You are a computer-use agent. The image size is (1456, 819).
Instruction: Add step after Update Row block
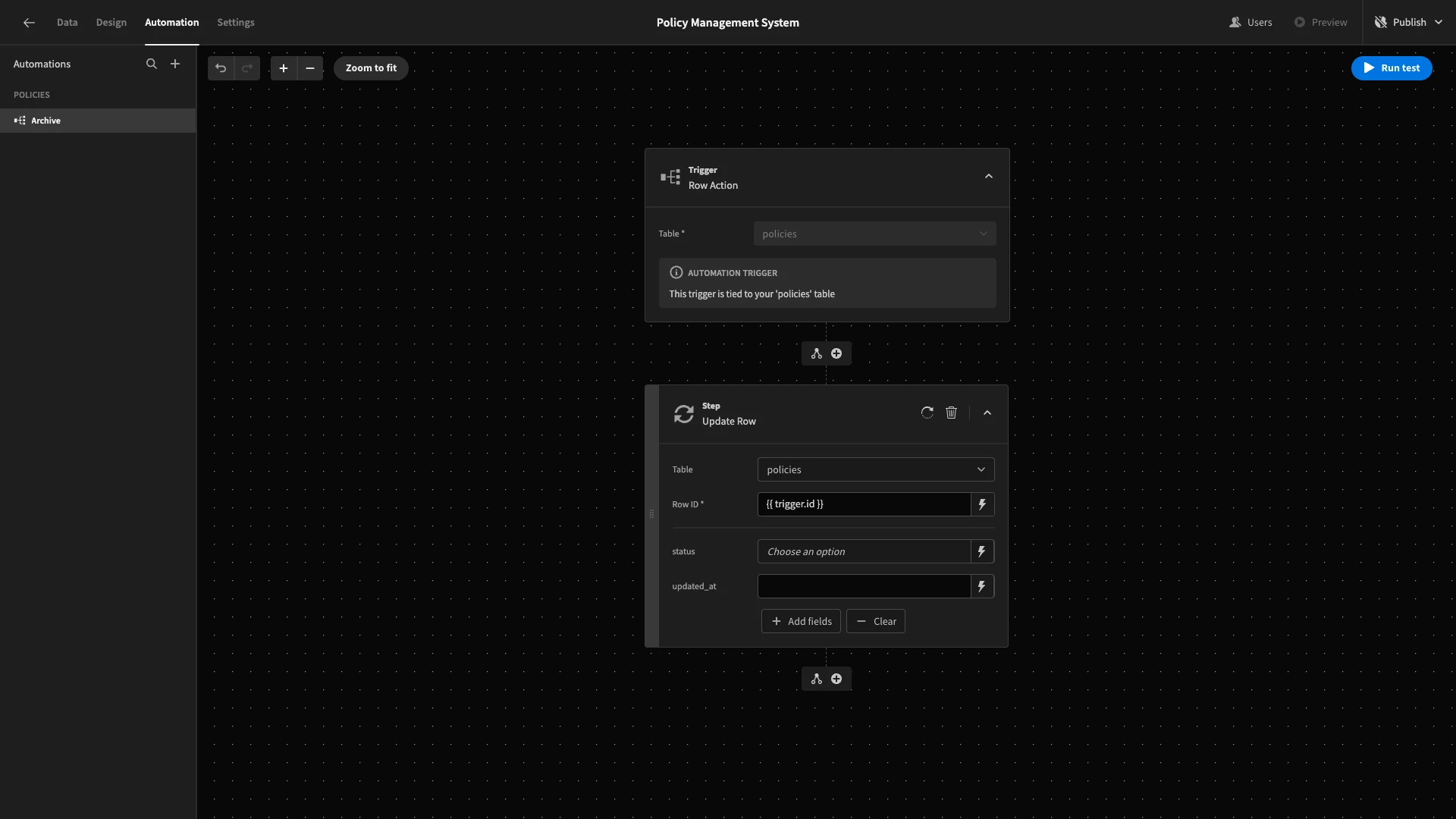[x=836, y=679]
